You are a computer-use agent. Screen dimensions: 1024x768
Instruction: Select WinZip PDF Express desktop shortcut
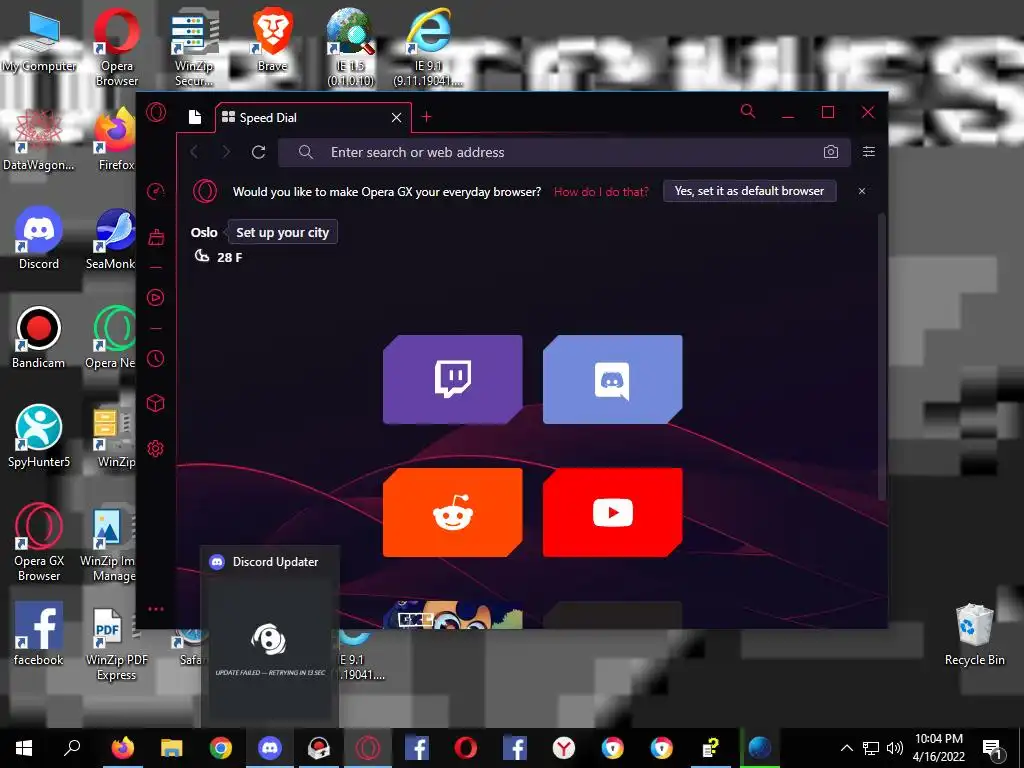(116, 643)
